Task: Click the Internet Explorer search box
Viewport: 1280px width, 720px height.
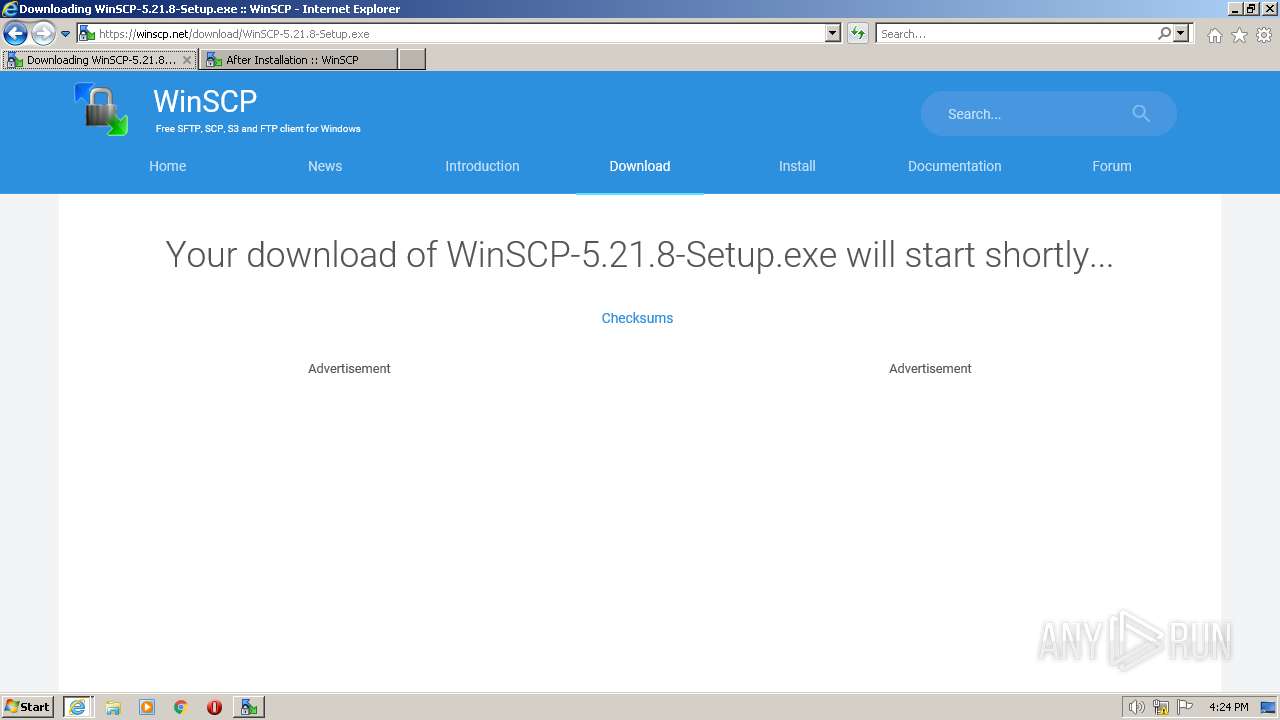Action: [x=1015, y=33]
